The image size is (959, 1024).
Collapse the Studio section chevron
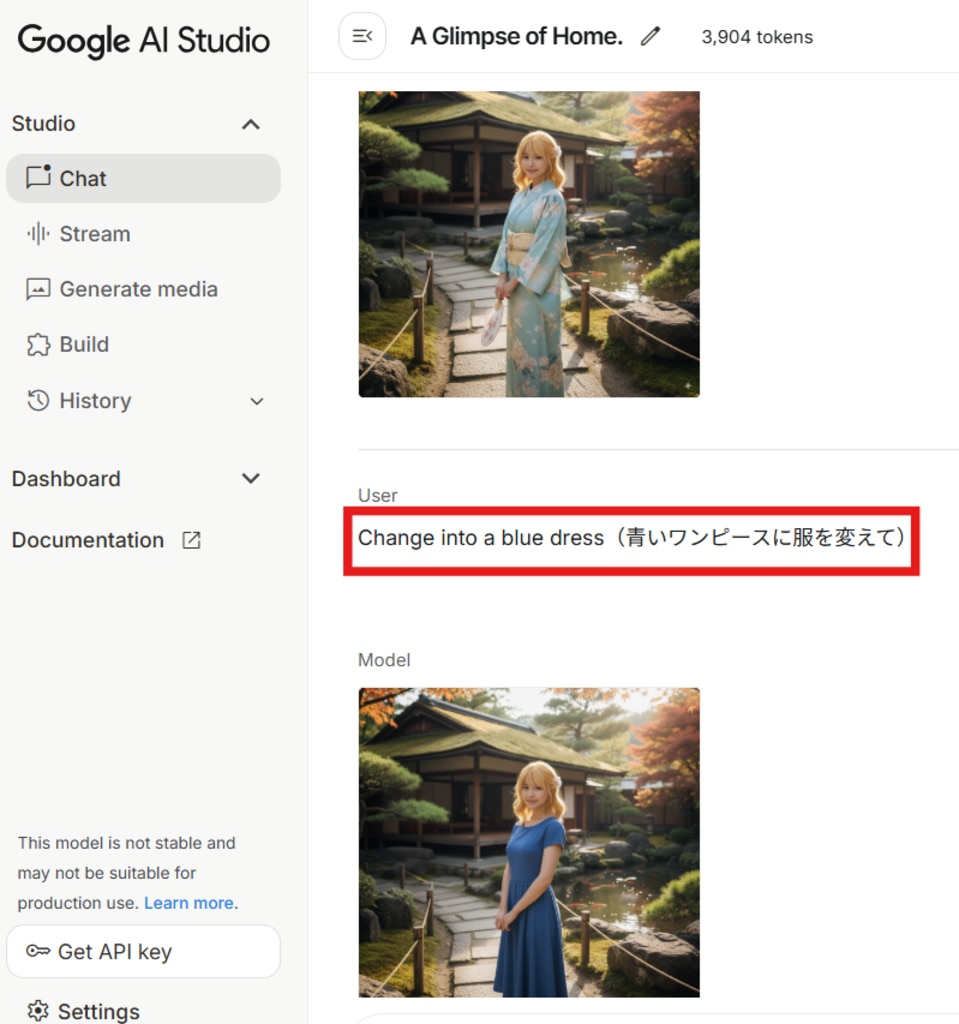click(251, 124)
